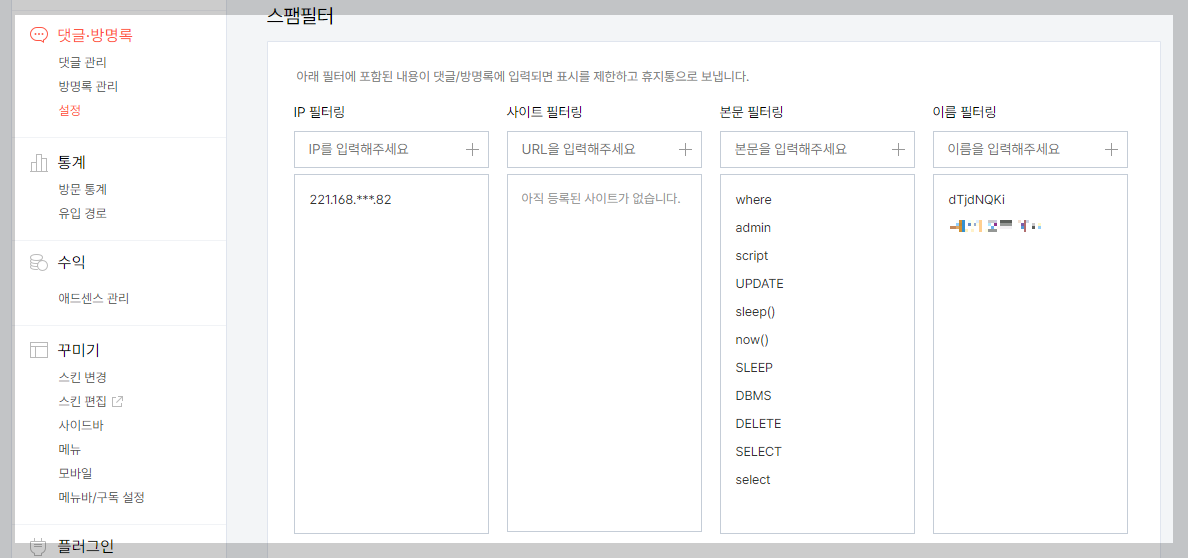This screenshot has height=558, width=1188.
Task: Click the 사이트 필터링 column label
Action: pyautogui.click(x=544, y=112)
